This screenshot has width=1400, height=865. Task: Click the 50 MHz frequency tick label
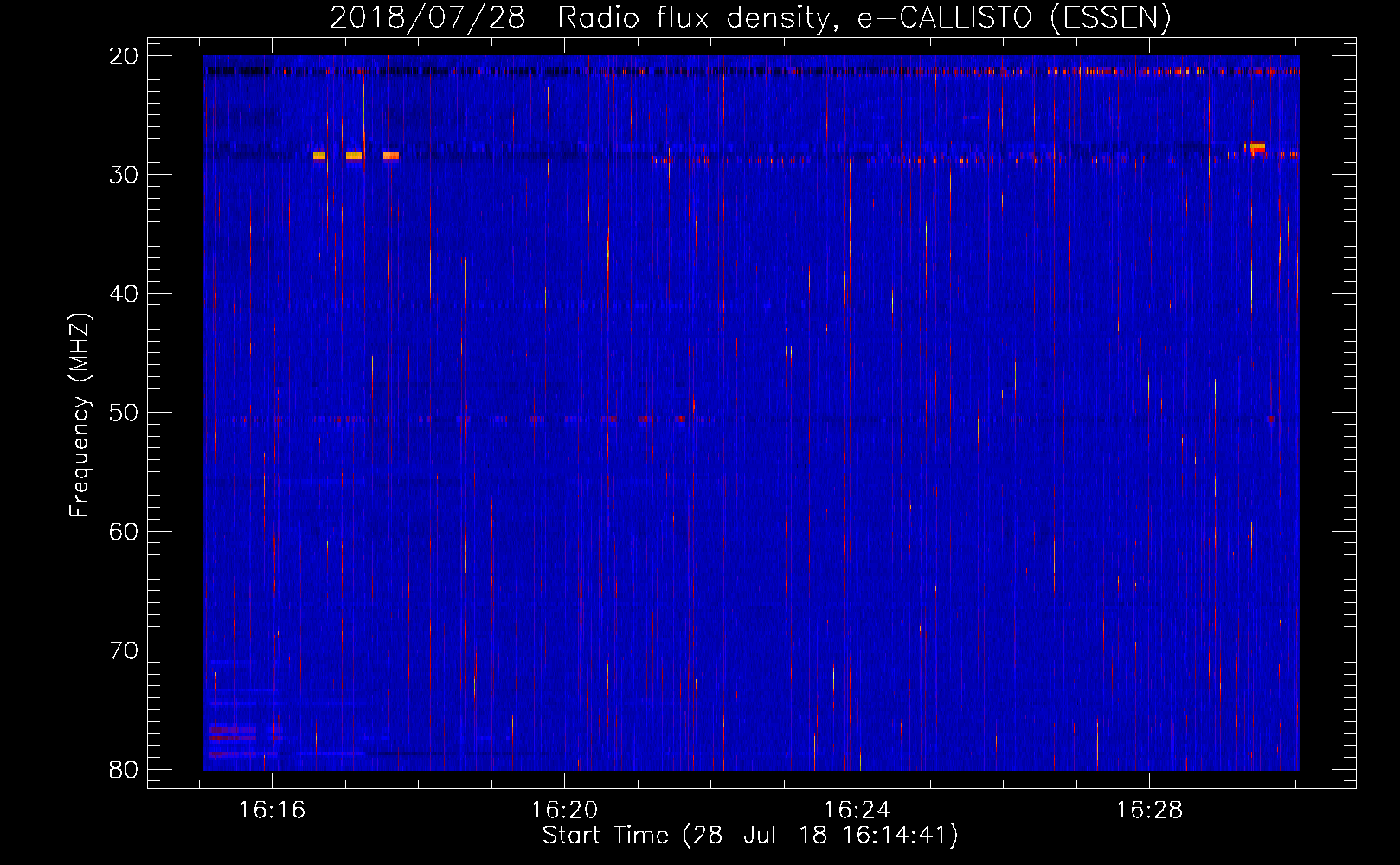124,413
